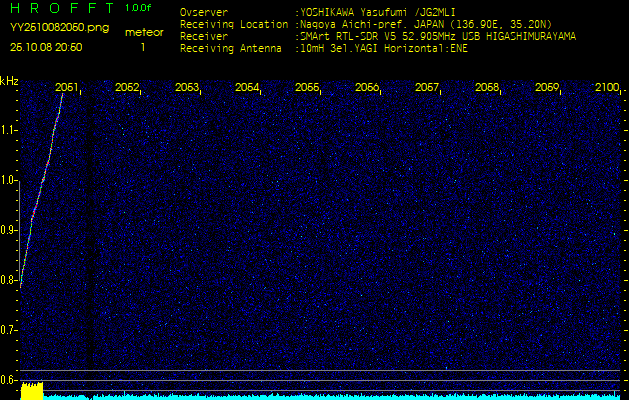The image size is (629, 400).
Task: Click the 0.6 kHz axis label
Action: (x=10, y=379)
